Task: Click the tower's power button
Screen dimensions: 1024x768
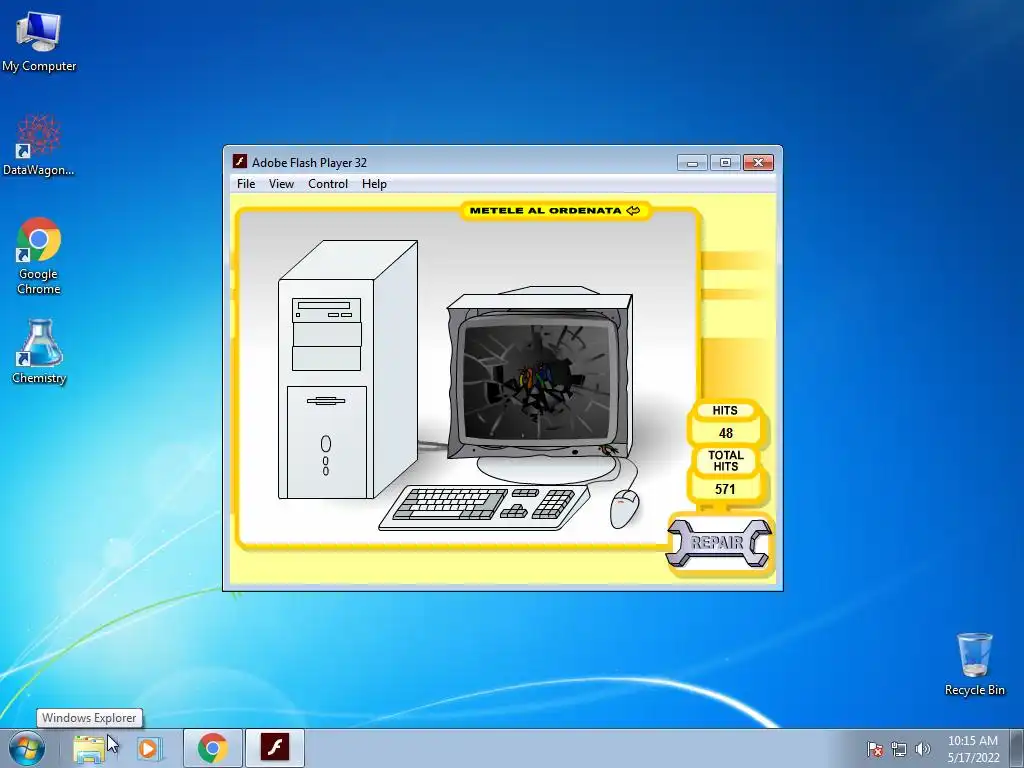Action: (326, 444)
